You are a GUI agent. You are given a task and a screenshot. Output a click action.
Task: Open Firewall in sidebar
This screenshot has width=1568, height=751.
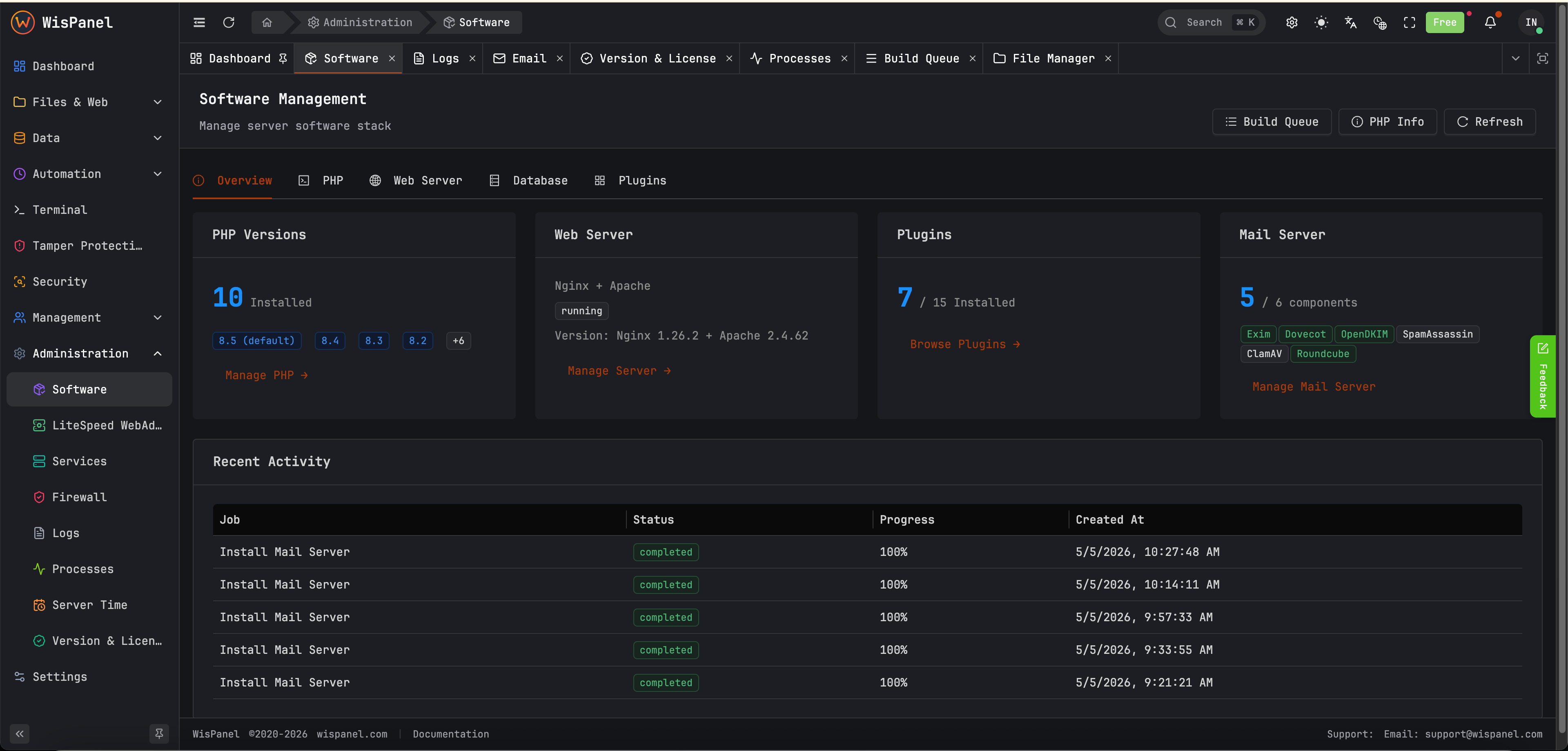[89, 497]
